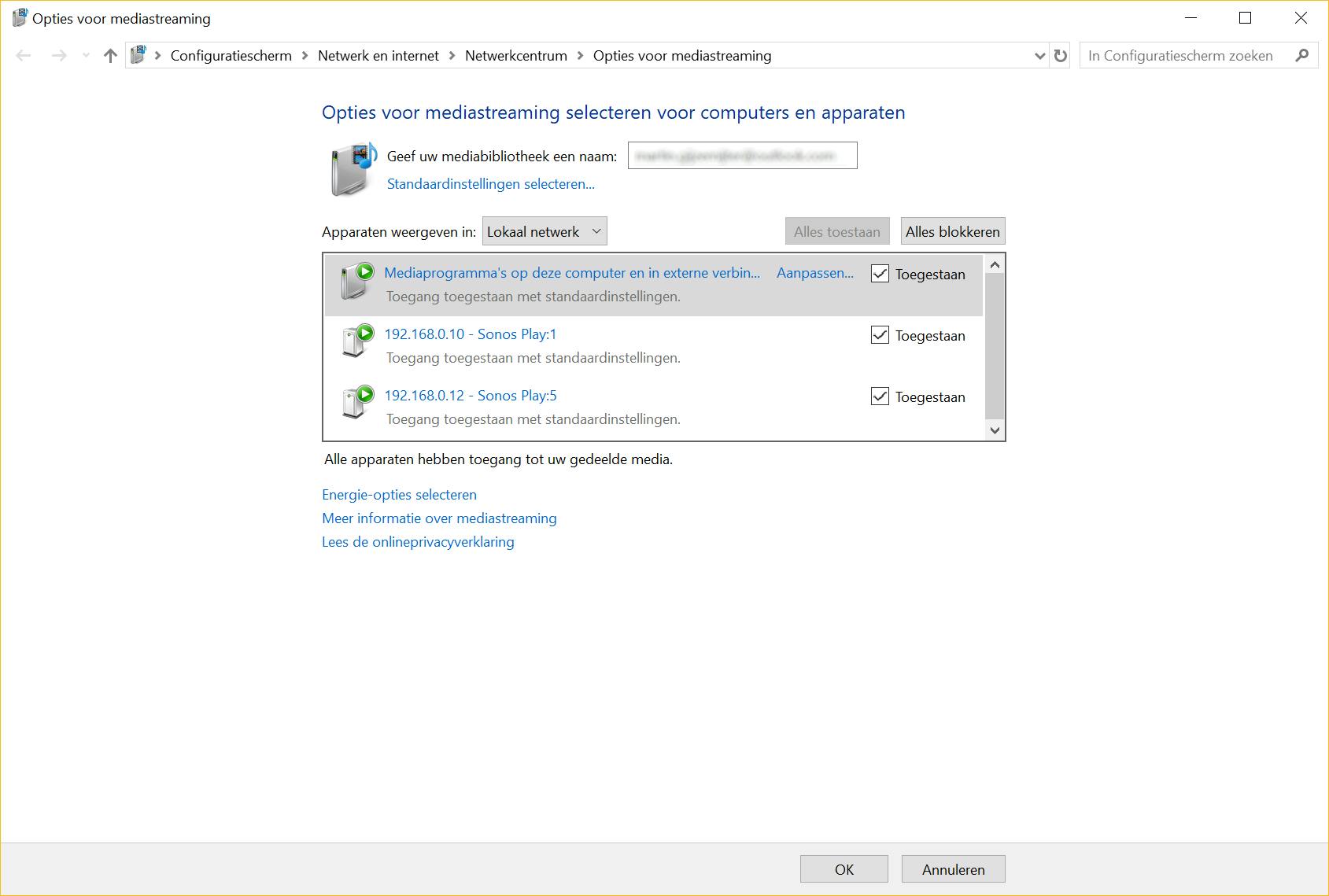The height and width of the screenshot is (896, 1329).
Task: Expand the chevron after Netwerkcentrum
Action: [581, 56]
